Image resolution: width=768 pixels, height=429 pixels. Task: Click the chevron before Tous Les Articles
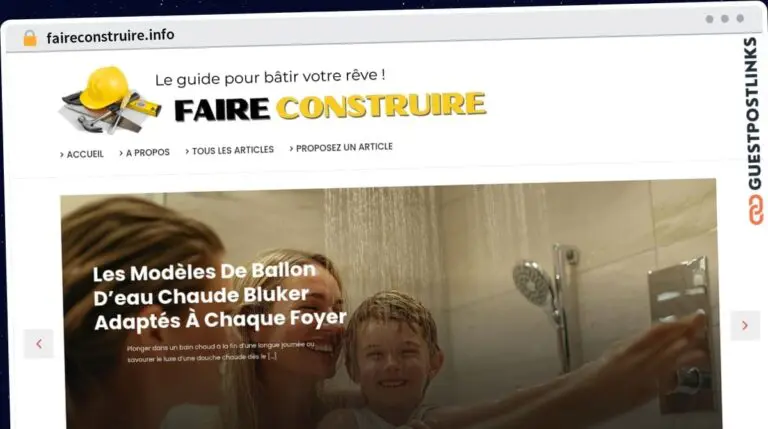(x=187, y=152)
